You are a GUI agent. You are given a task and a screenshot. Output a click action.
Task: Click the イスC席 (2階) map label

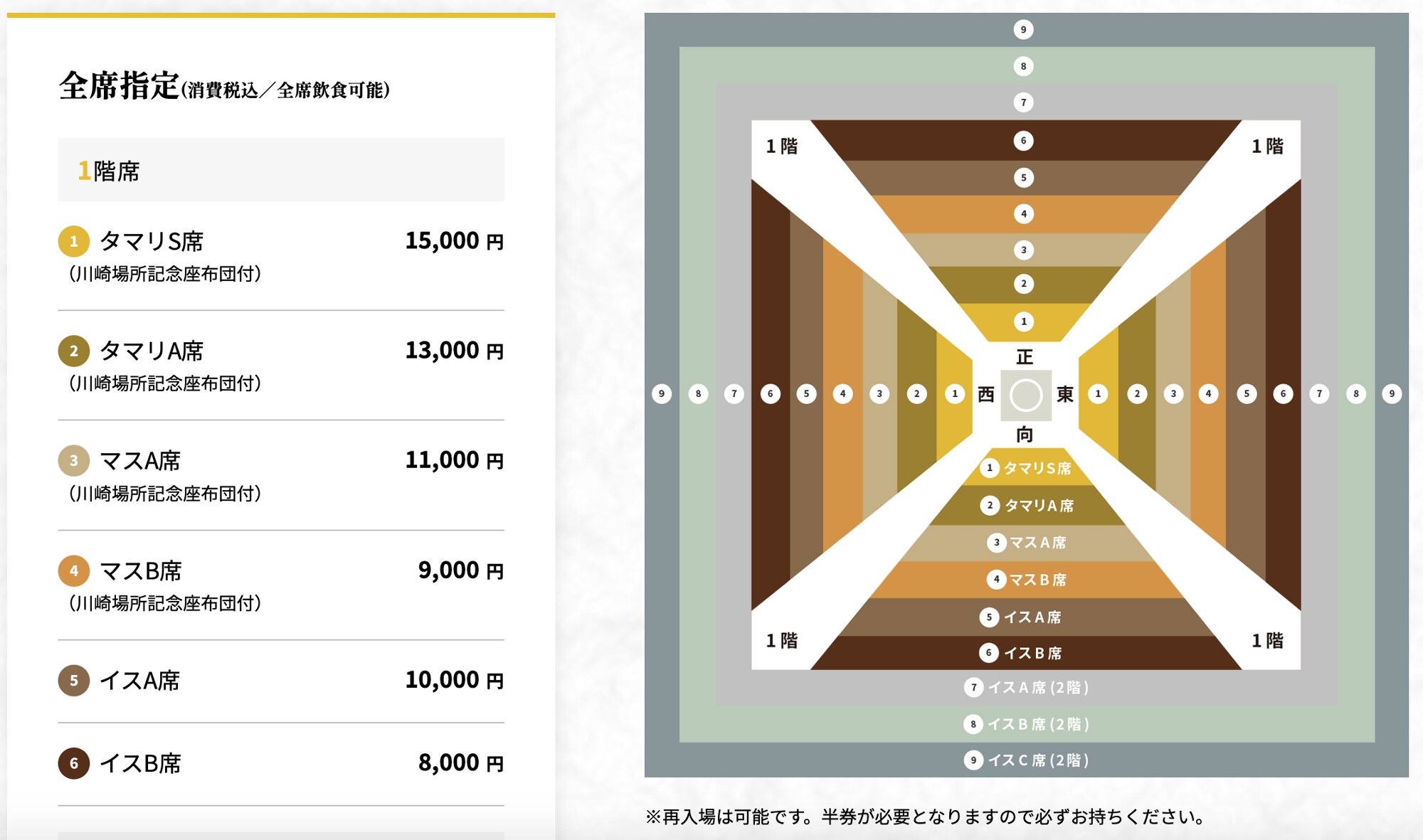[x=1037, y=760]
